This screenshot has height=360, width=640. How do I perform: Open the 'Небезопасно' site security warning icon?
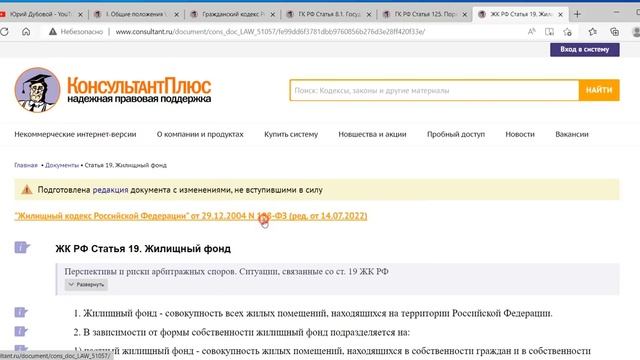click(x=53, y=31)
